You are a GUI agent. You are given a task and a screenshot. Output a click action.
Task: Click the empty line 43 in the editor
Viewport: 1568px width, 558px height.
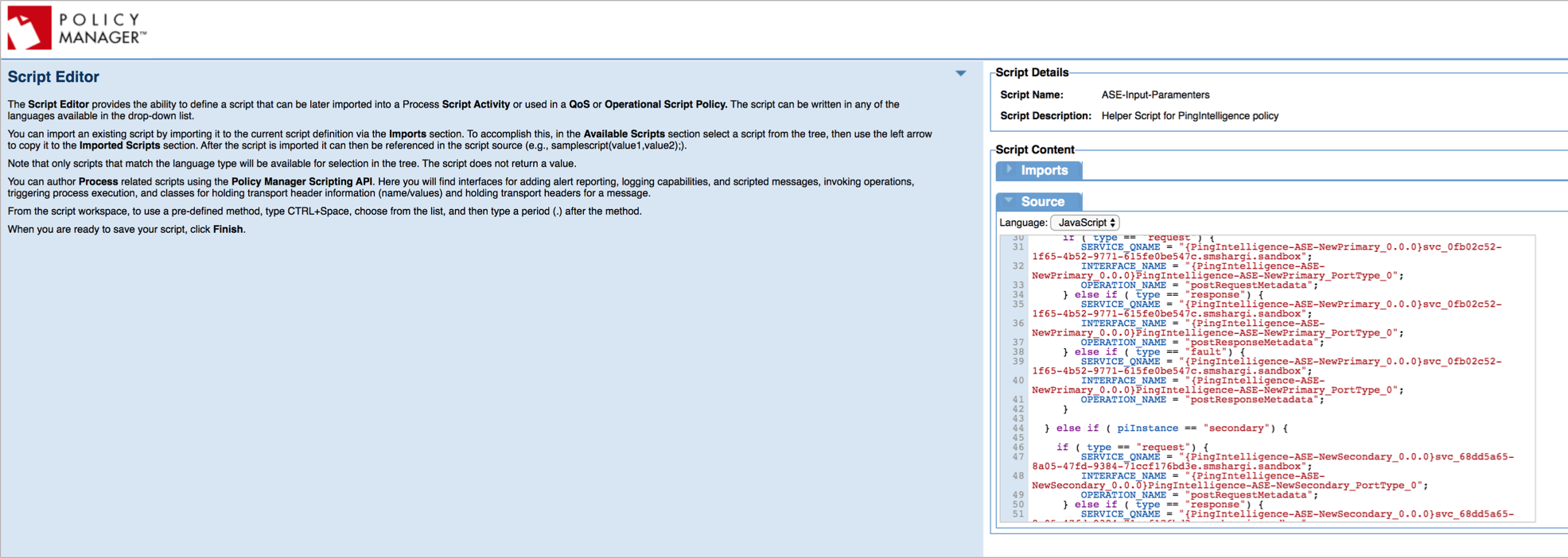pyautogui.click(x=1193, y=419)
